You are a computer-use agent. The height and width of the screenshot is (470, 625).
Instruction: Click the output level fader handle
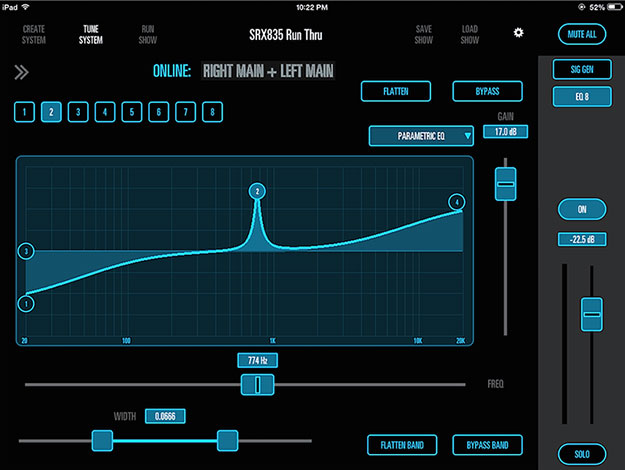pyautogui.click(x=592, y=314)
